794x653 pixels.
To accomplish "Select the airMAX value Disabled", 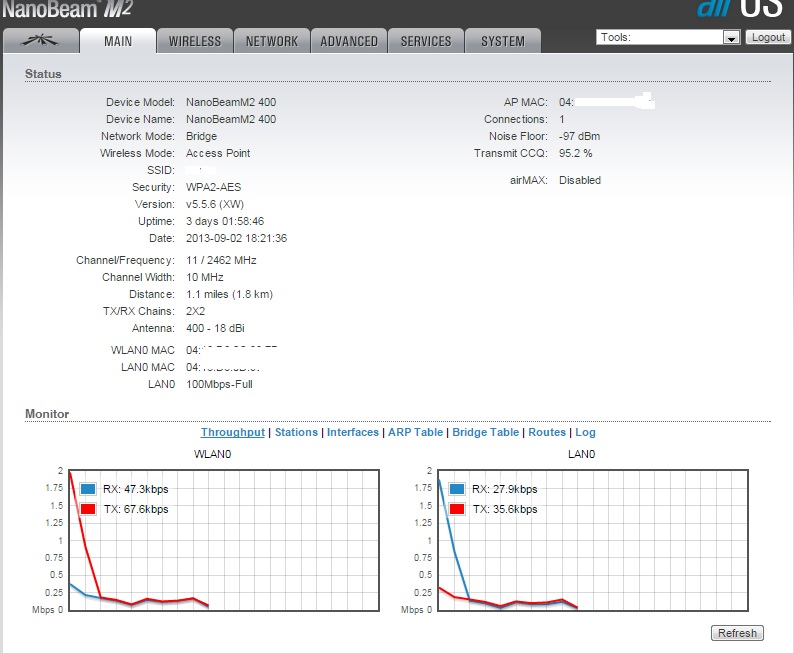I will (x=580, y=180).
